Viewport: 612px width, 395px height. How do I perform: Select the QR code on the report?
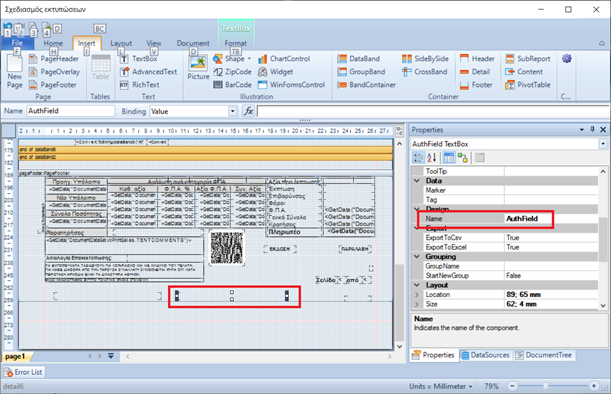[227, 248]
